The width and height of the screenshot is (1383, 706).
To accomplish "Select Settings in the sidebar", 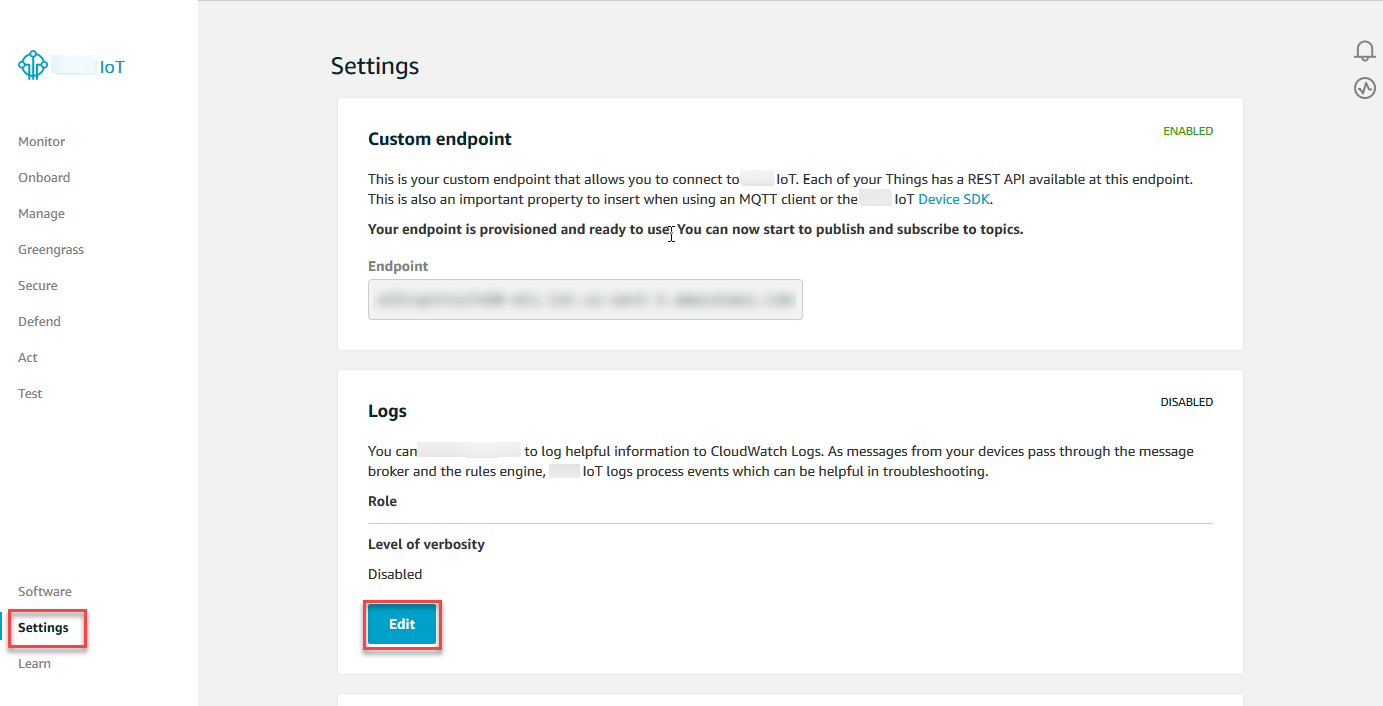I will point(44,628).
